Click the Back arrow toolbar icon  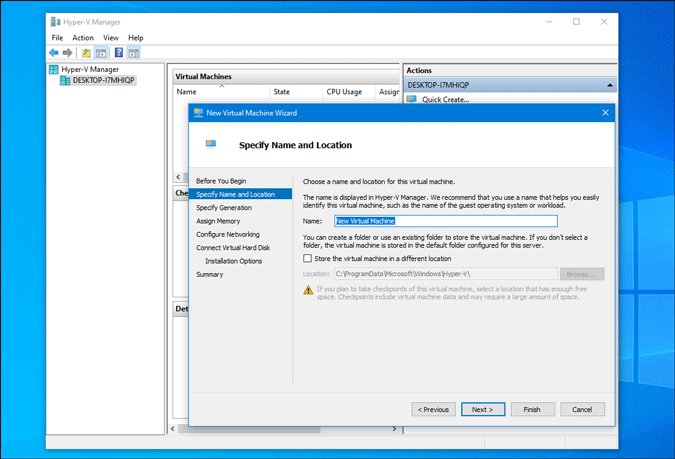(x=54, y=53)
